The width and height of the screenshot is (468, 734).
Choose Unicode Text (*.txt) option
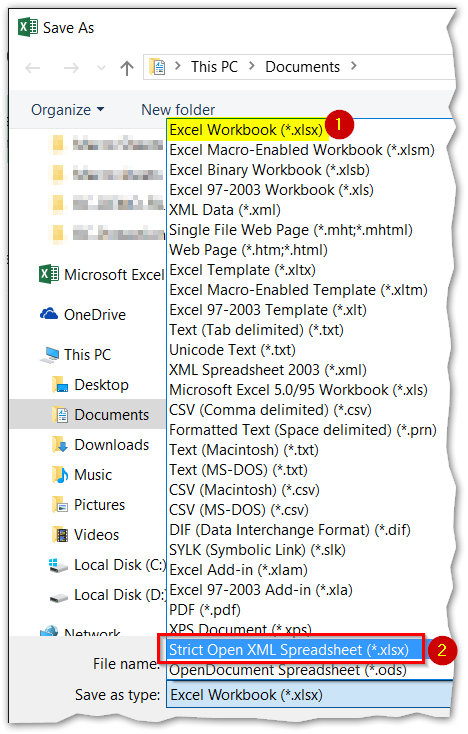(232, 350)
